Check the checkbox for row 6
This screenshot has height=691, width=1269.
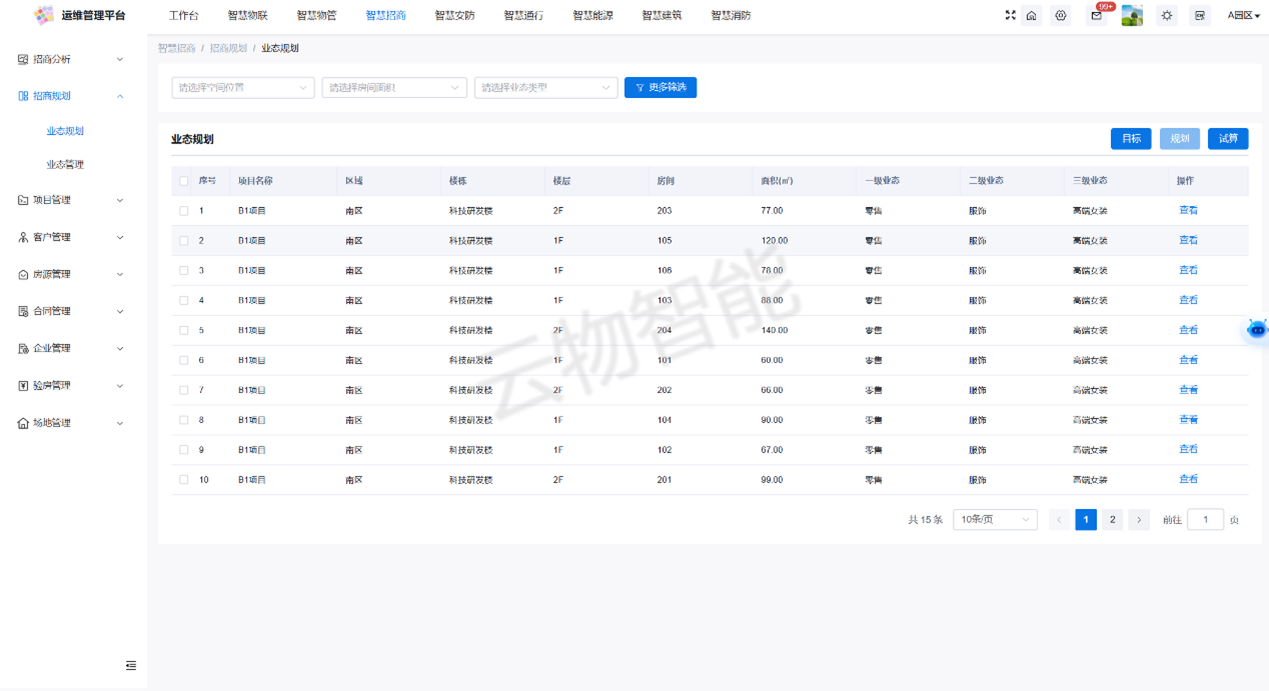tap(184, 360)
